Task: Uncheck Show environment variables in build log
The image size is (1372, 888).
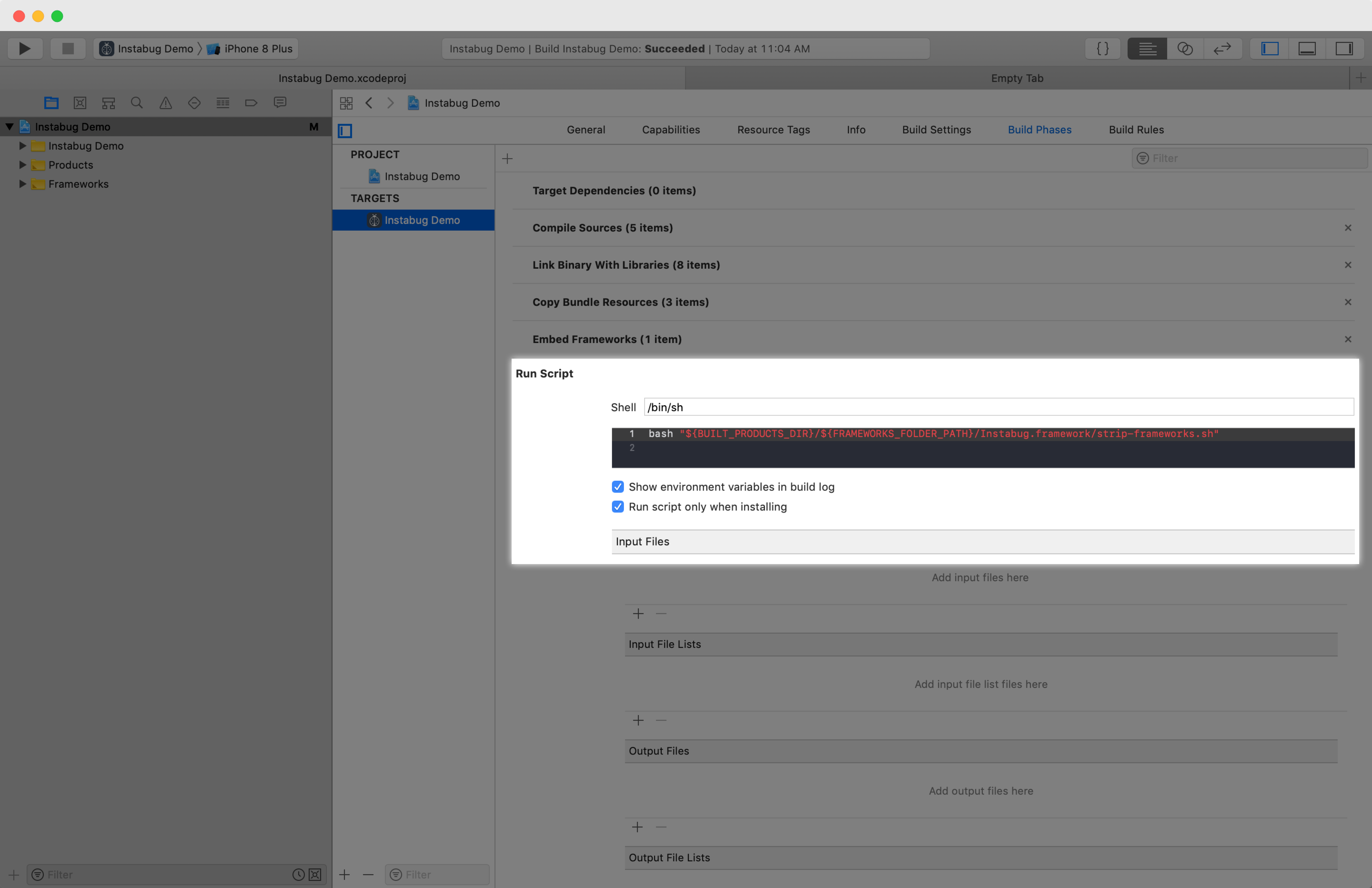Action: [x=617, y=487]
